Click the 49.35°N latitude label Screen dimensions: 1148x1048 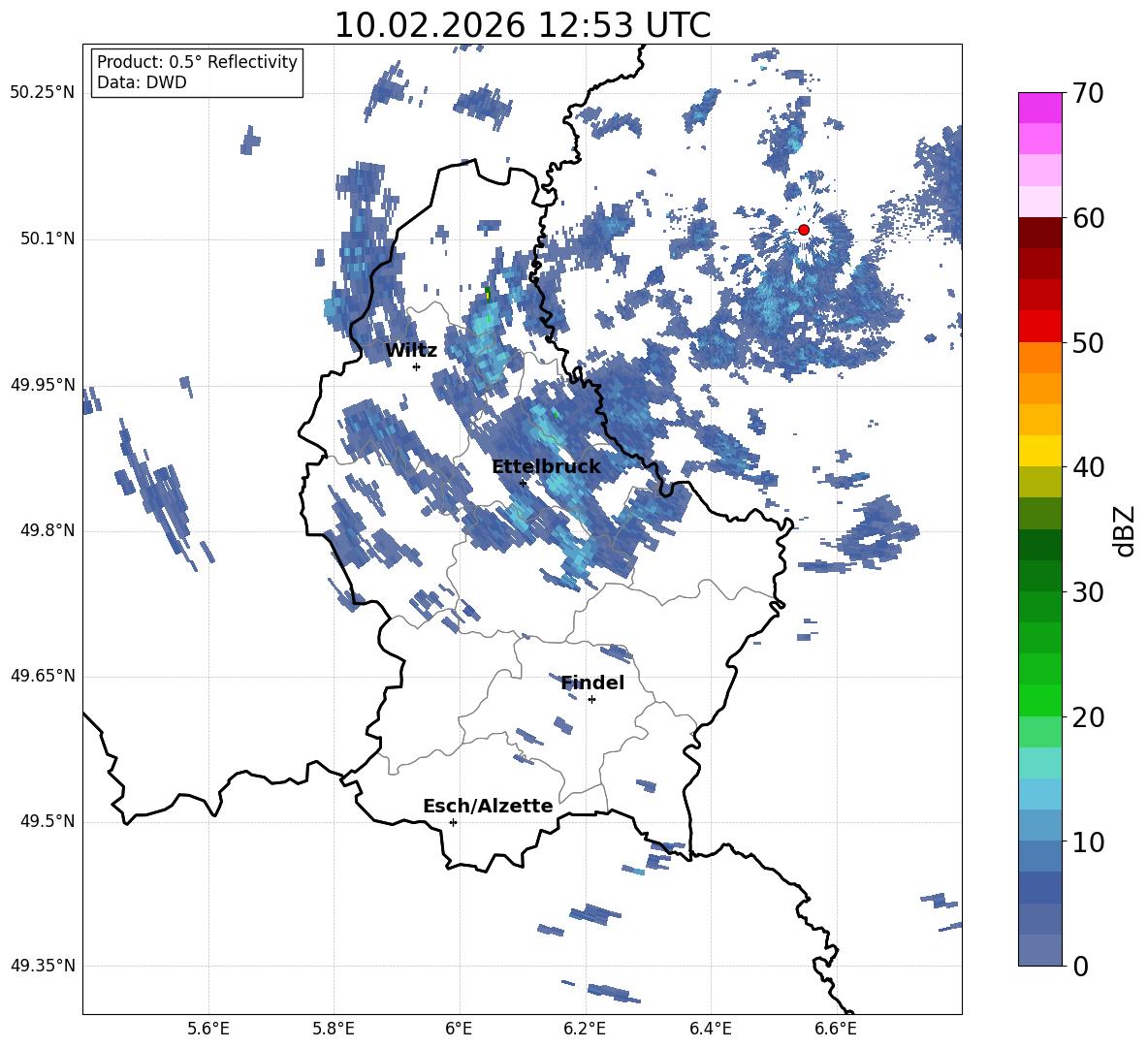(x=43, y=966)
